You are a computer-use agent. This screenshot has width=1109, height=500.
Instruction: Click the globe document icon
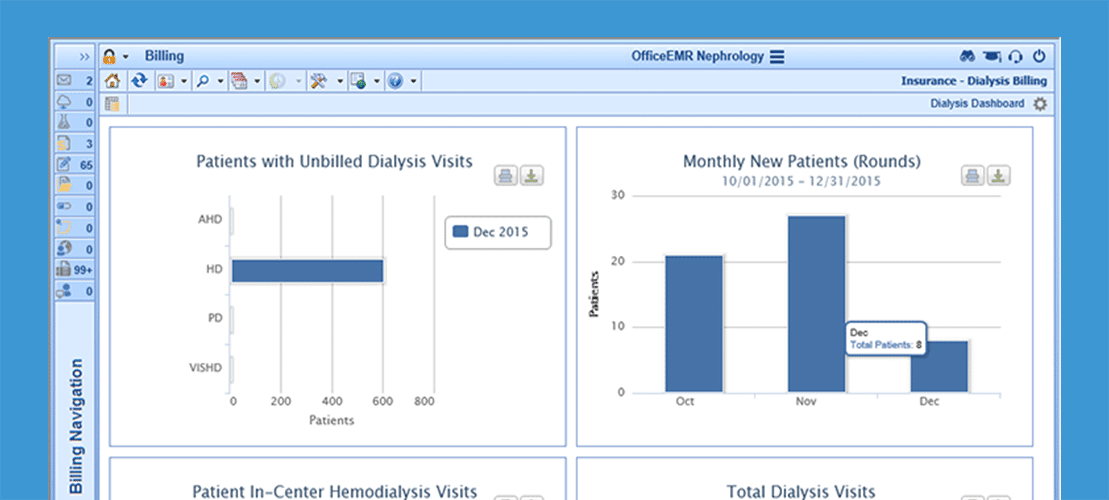[x=358, y=81]
